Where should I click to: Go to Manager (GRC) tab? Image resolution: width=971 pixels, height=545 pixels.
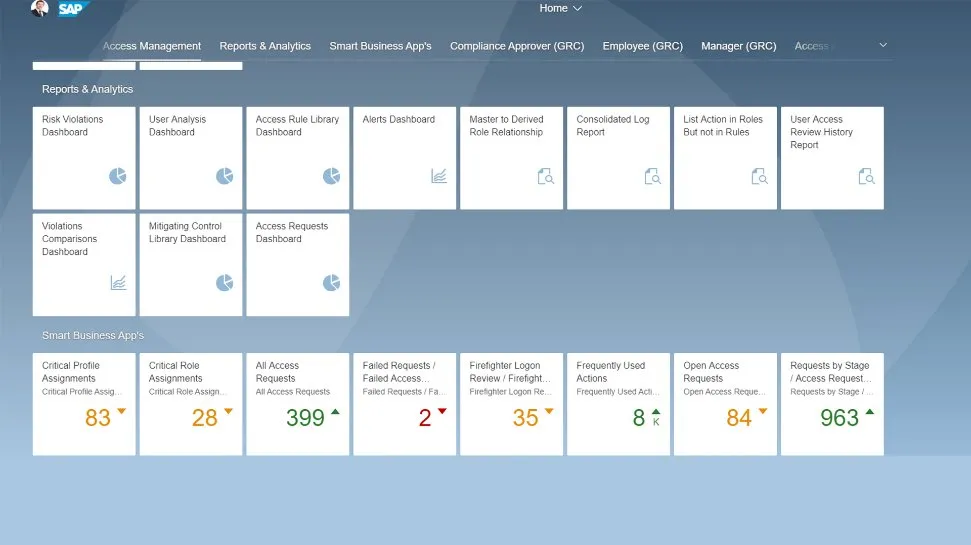[738, 46]
